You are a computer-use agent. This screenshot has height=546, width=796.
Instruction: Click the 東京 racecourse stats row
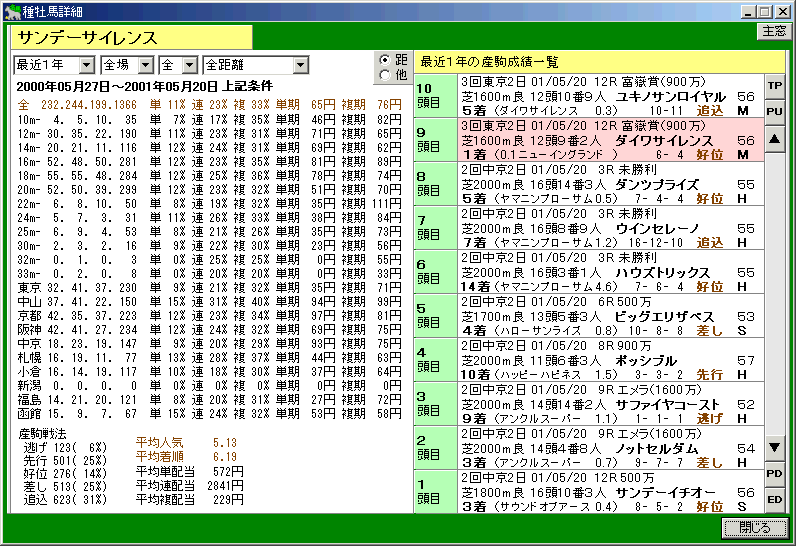click(x=209, y=288)
